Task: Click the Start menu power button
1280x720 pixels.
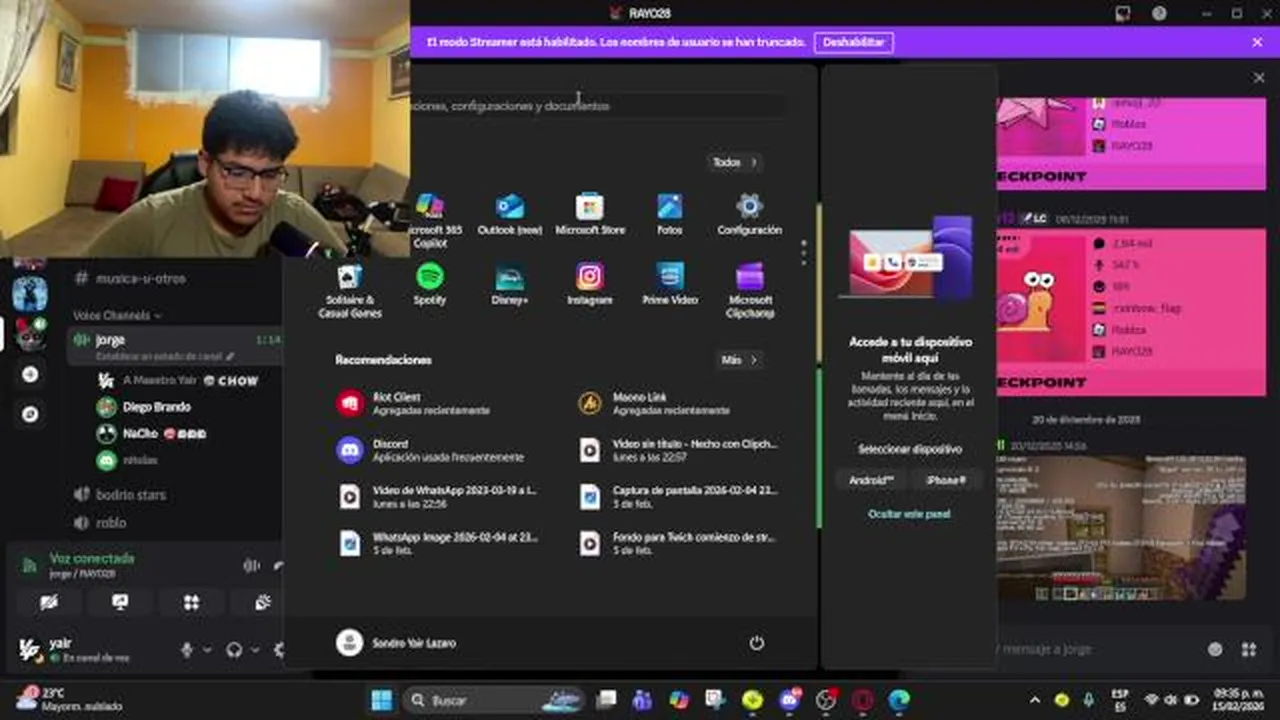Action: (x=757, y=643)
